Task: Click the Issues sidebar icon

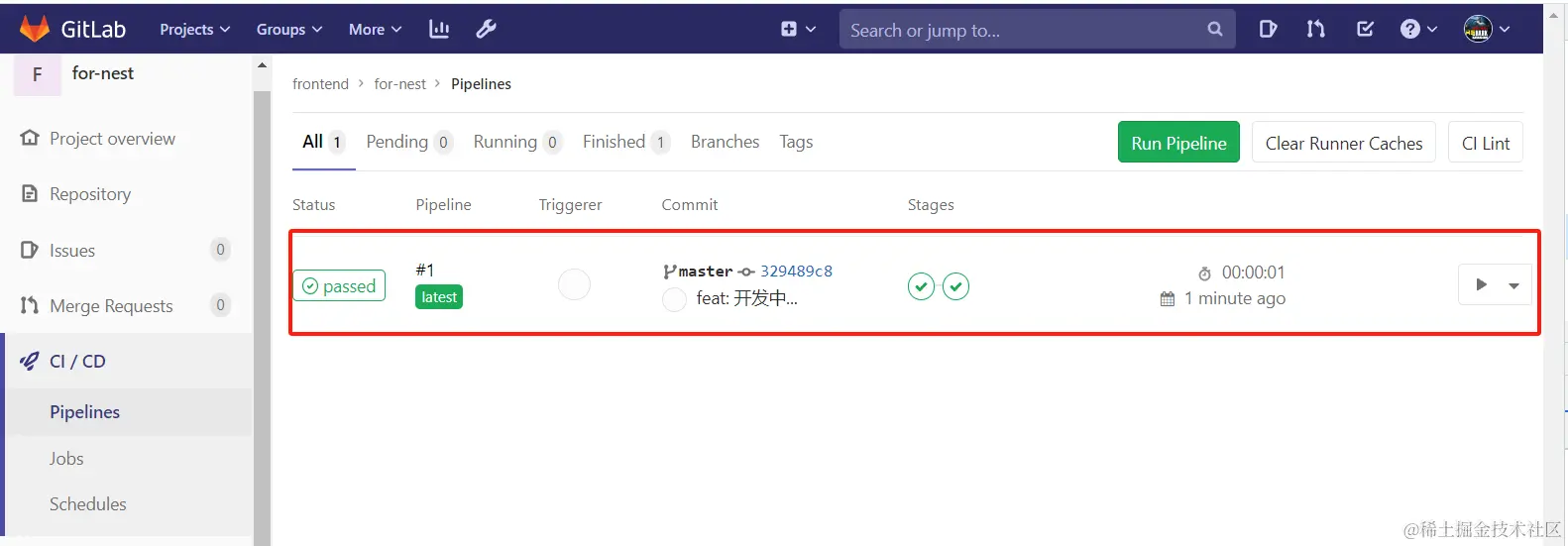Action: 30,250
